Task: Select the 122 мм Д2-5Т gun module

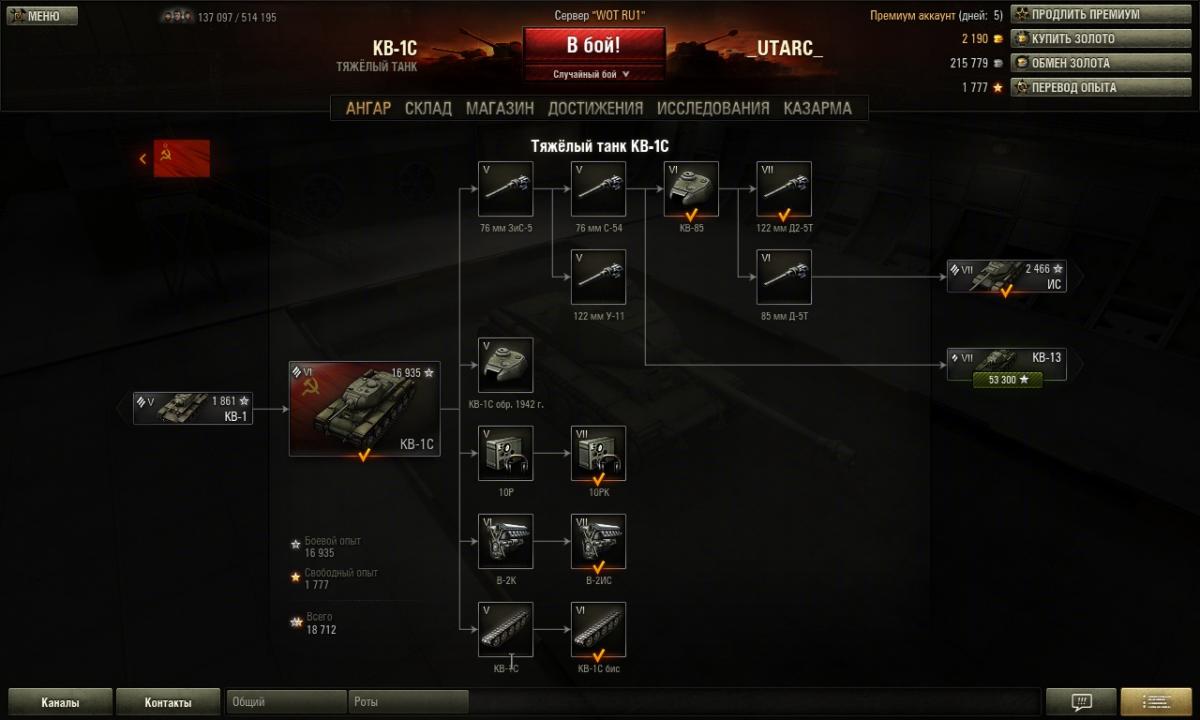Action: (x=784, y=189)
